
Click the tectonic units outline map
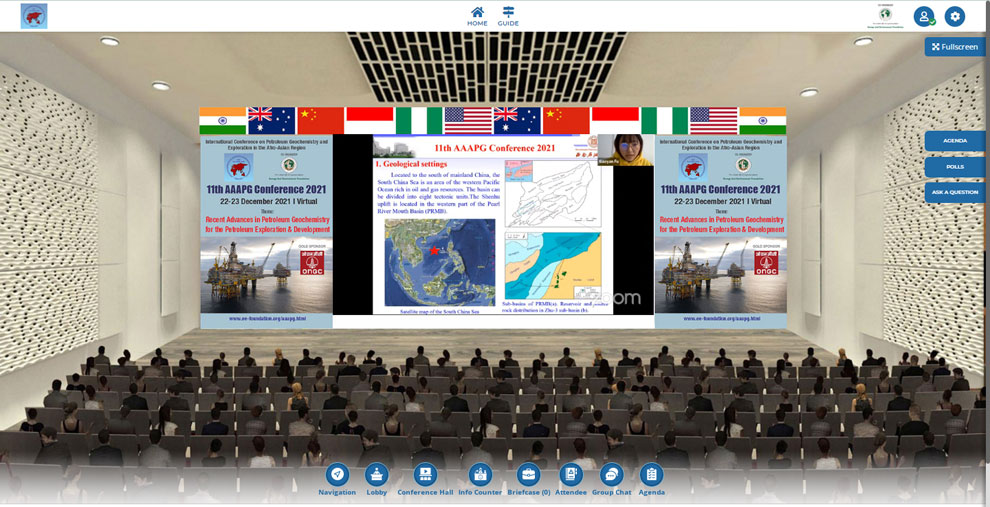pos(553,194)
